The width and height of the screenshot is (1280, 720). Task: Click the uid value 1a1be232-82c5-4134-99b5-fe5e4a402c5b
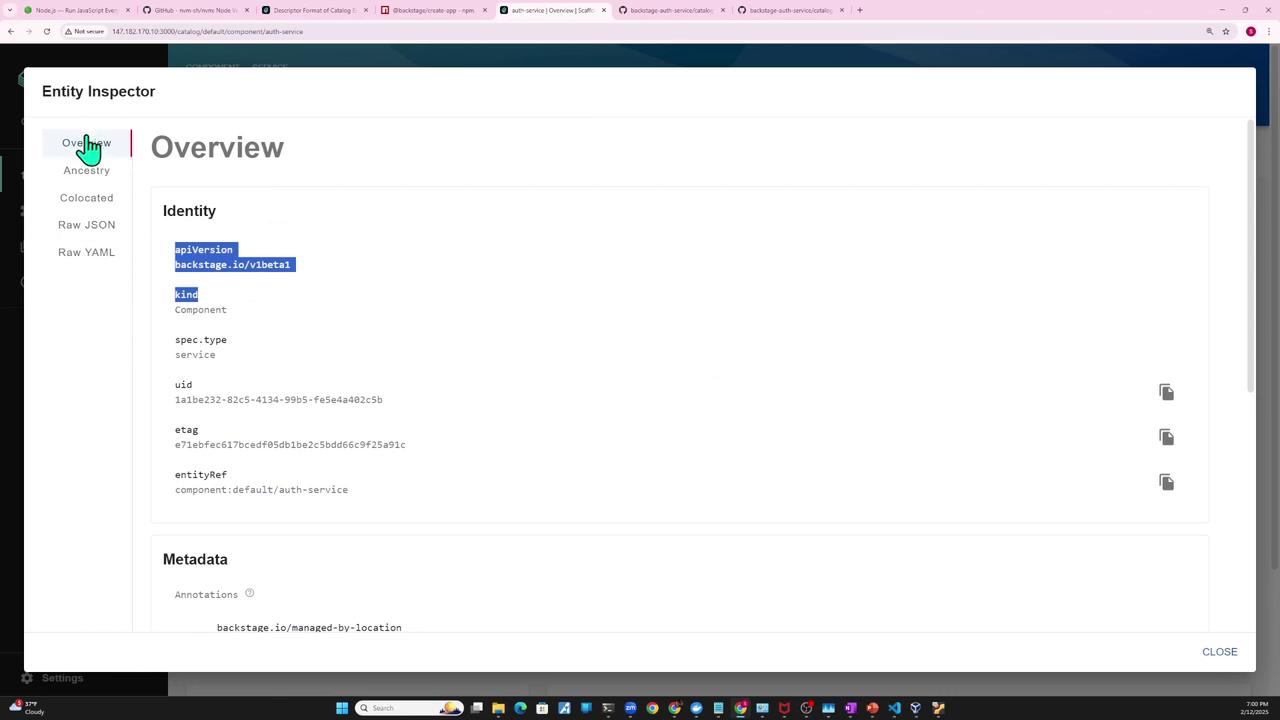click(x=278, y=400)
